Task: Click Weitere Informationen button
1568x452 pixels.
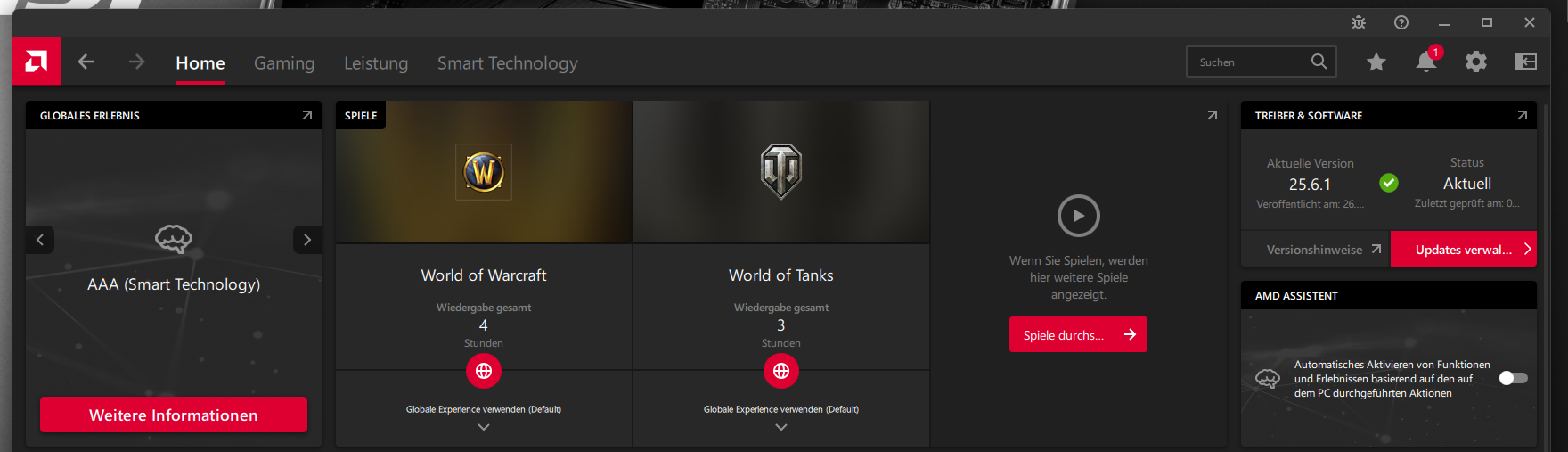Action: click(174, 415)
